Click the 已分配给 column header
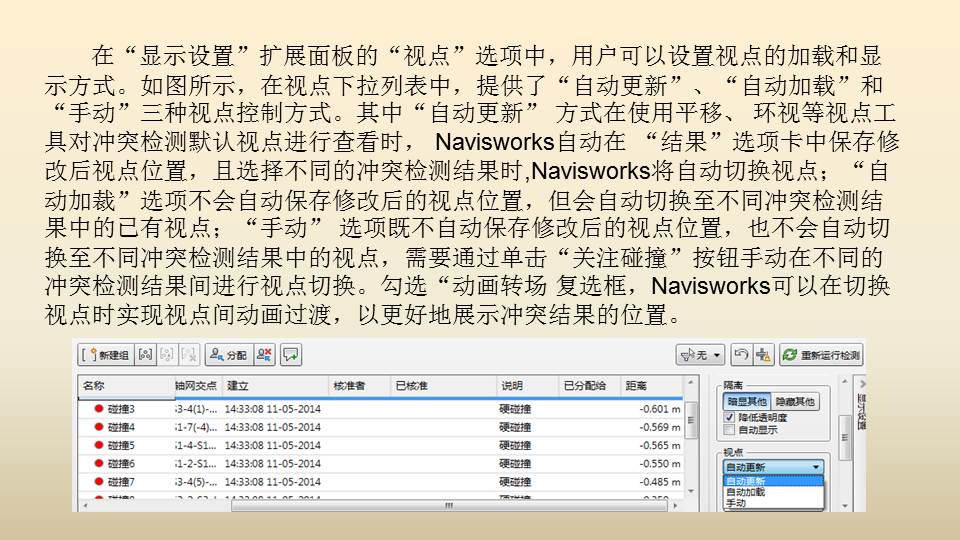The image size is (960, 540). 589,386
